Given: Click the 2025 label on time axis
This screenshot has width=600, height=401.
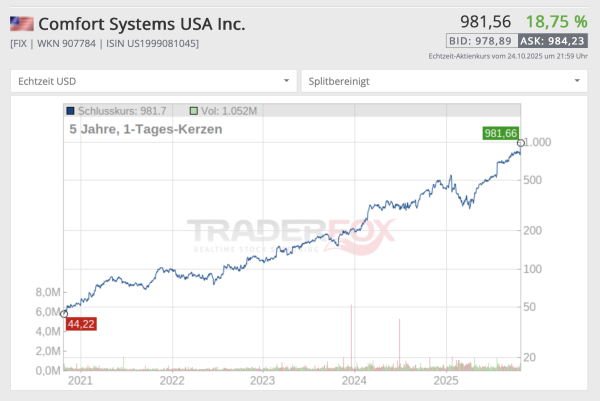Looking at the screenshot, I should tap(445, 380).
